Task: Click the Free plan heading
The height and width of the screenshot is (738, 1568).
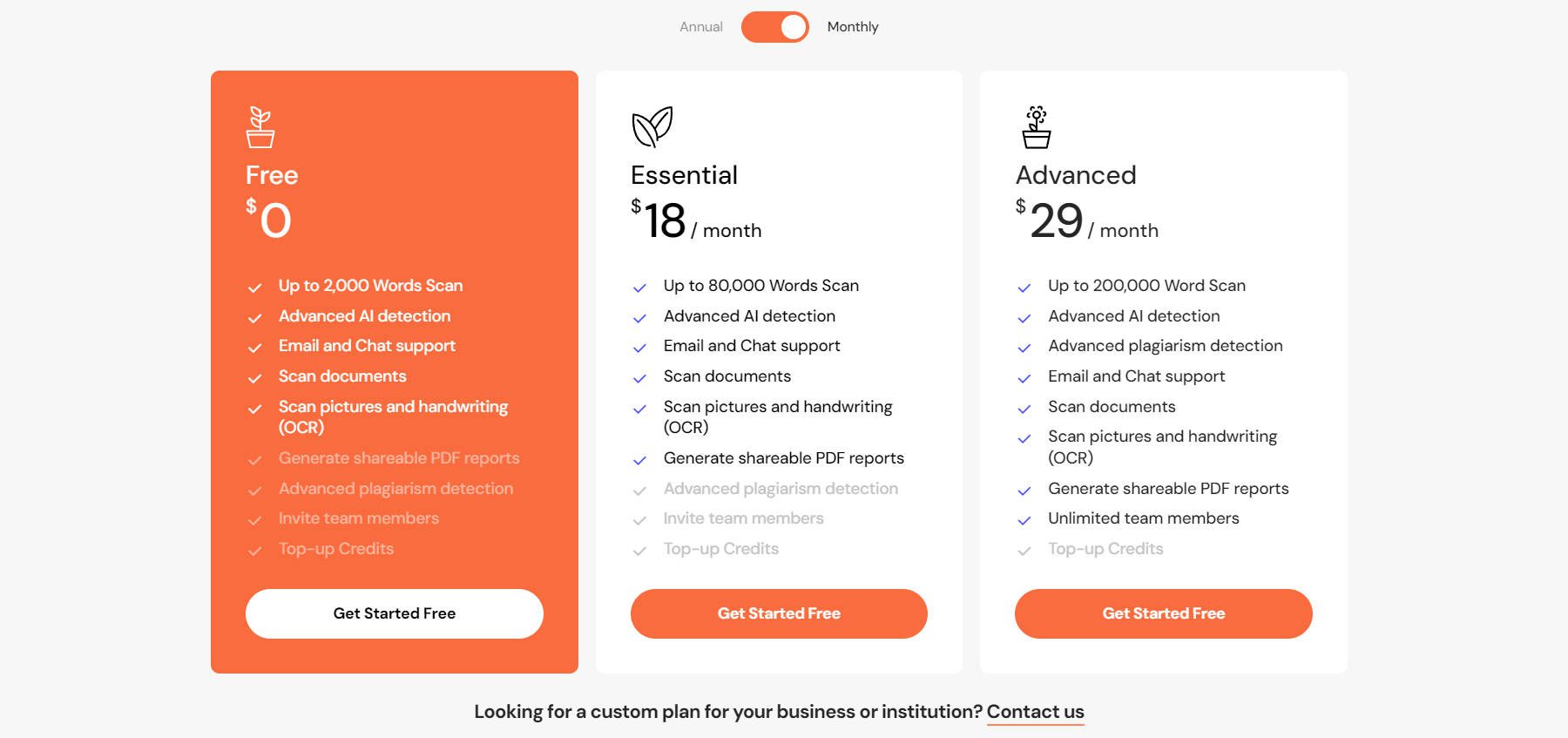Action: click(272, 175)
